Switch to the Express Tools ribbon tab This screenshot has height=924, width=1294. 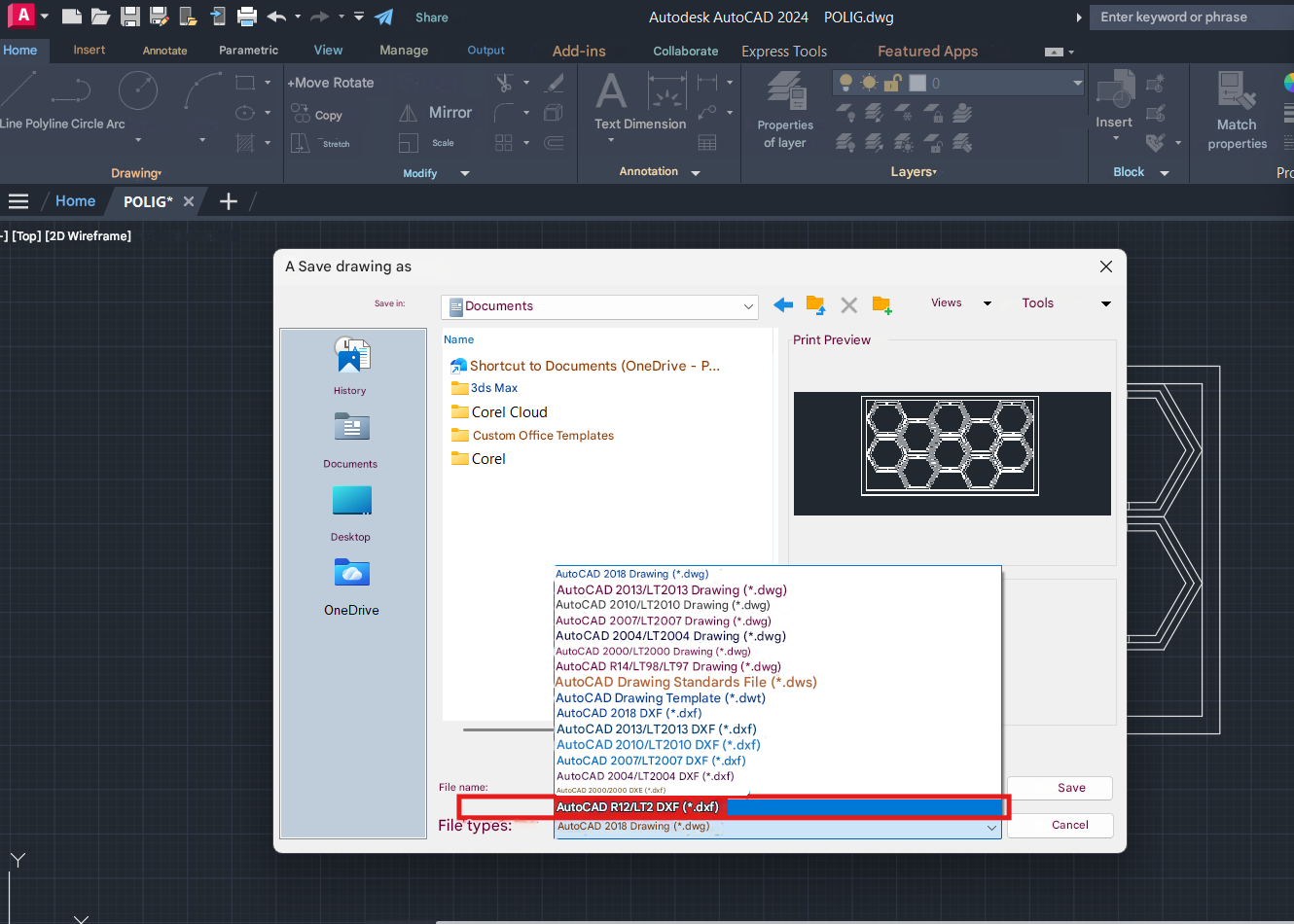coord(784,52)
